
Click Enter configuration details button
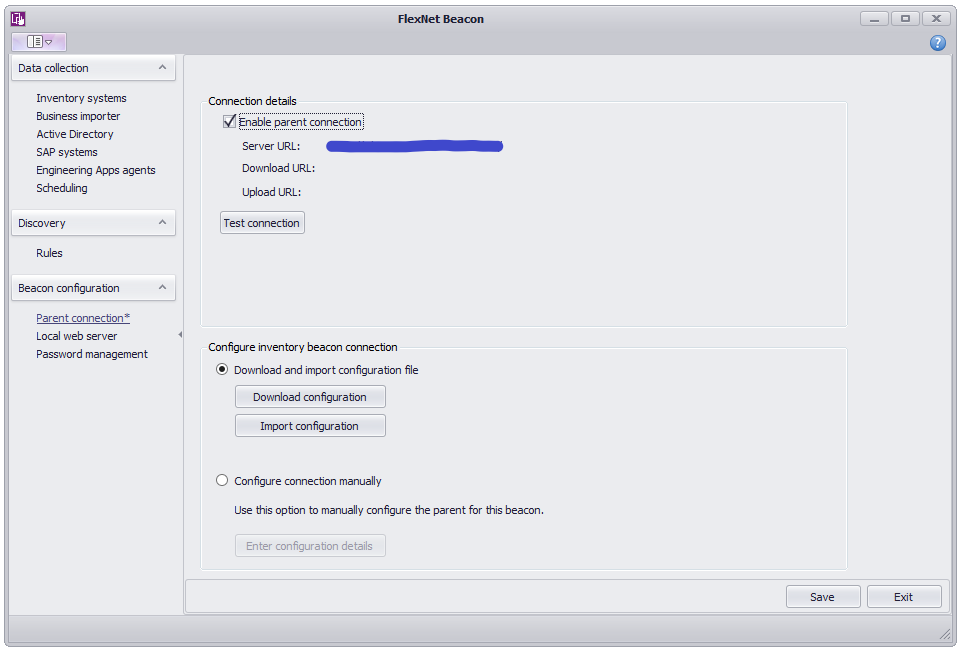[x=310, y=546]
